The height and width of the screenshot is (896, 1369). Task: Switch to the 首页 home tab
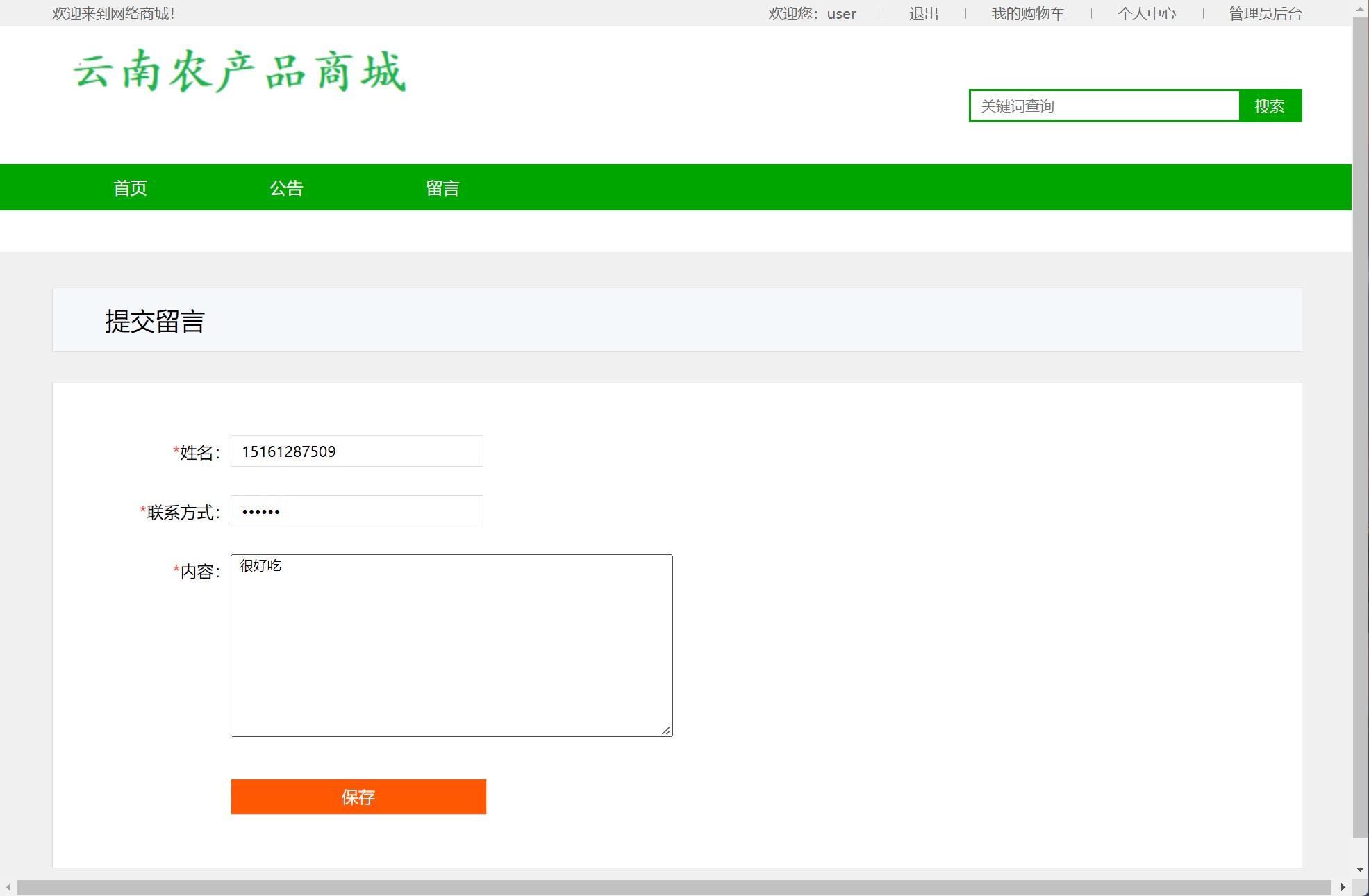click(x=130, y=187)
